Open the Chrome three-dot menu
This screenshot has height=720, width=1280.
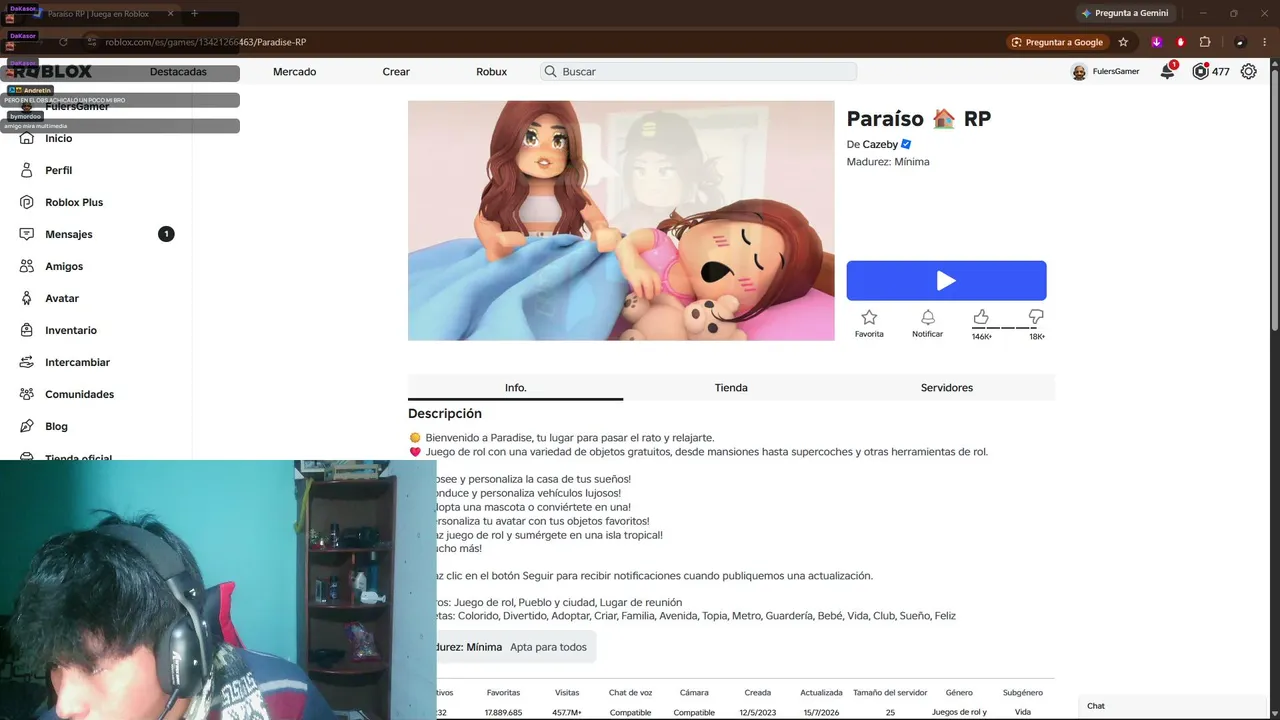click(x=1265, y=42)
